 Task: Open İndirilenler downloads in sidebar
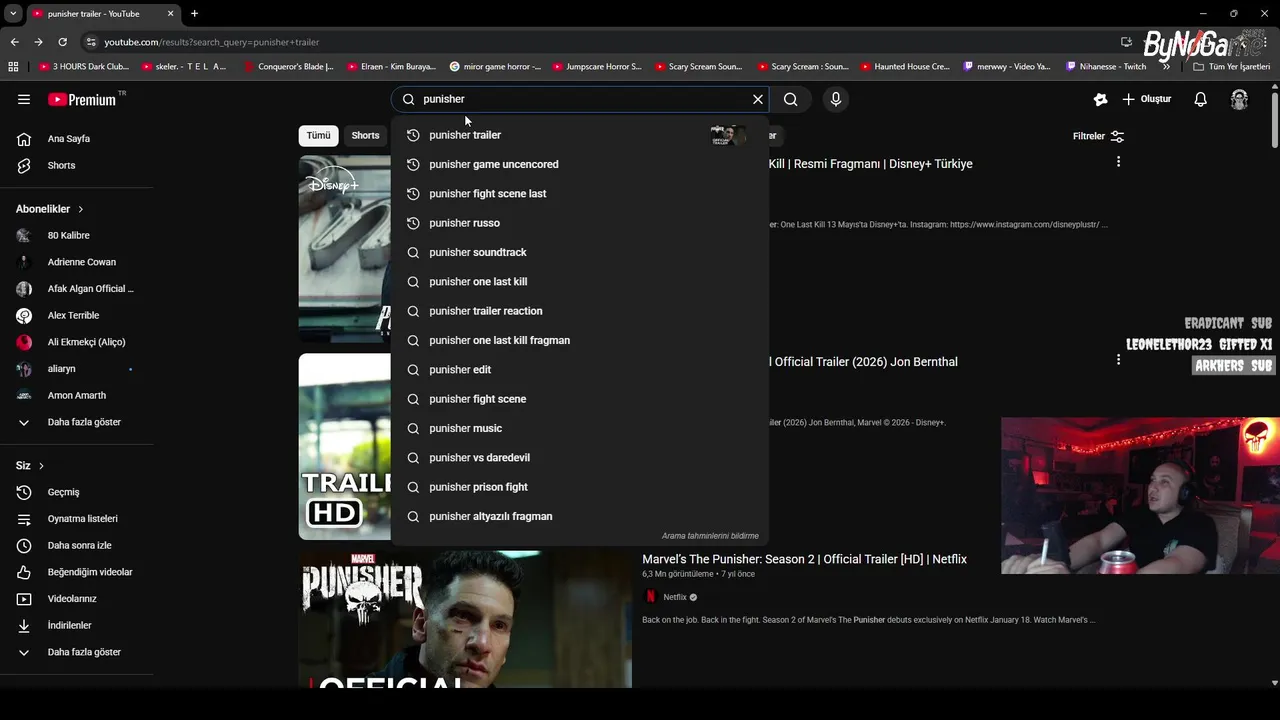coord(76,625)
